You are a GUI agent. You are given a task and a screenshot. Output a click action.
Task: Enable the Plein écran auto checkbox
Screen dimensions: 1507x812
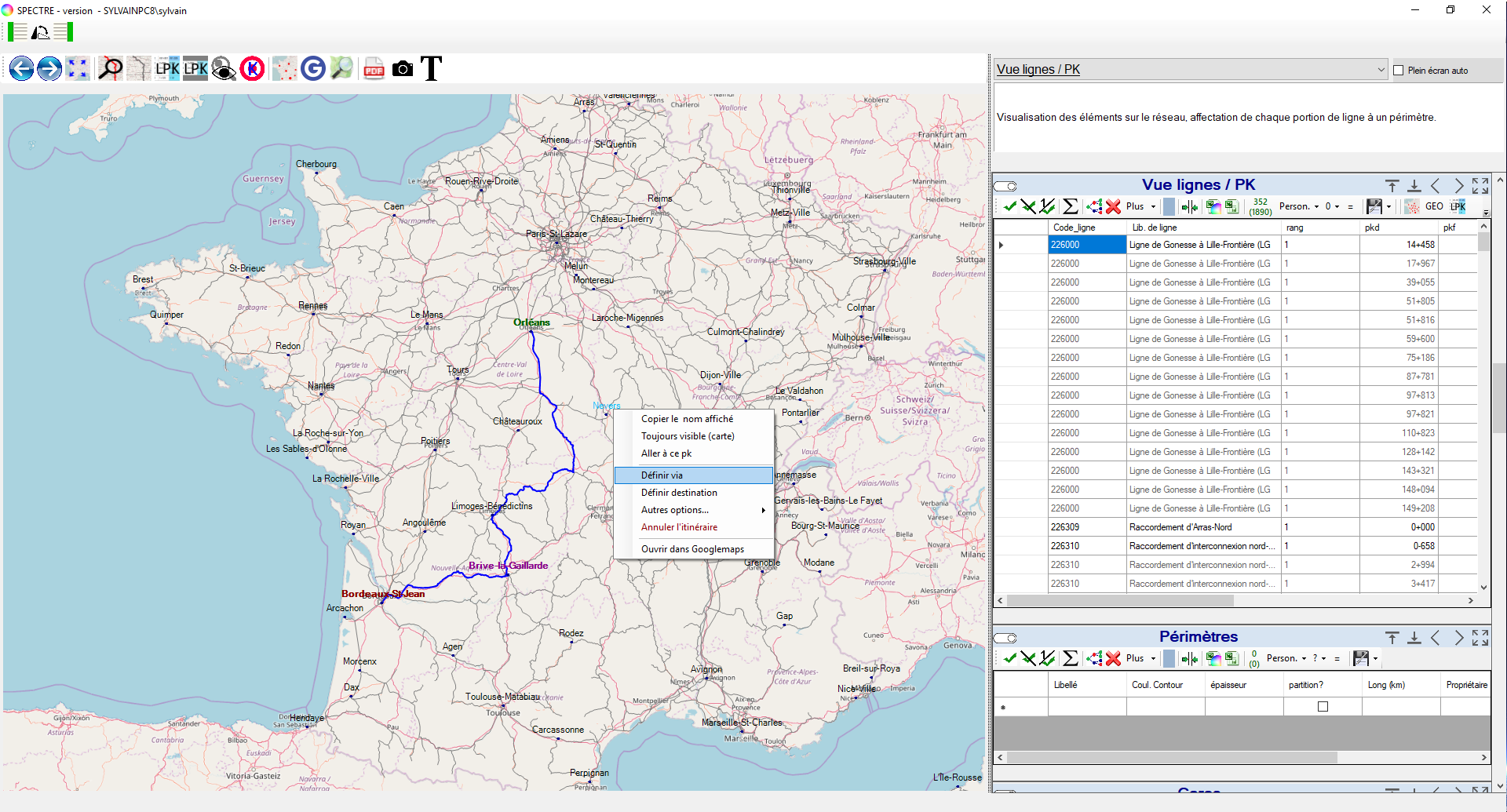point(1398,71)
